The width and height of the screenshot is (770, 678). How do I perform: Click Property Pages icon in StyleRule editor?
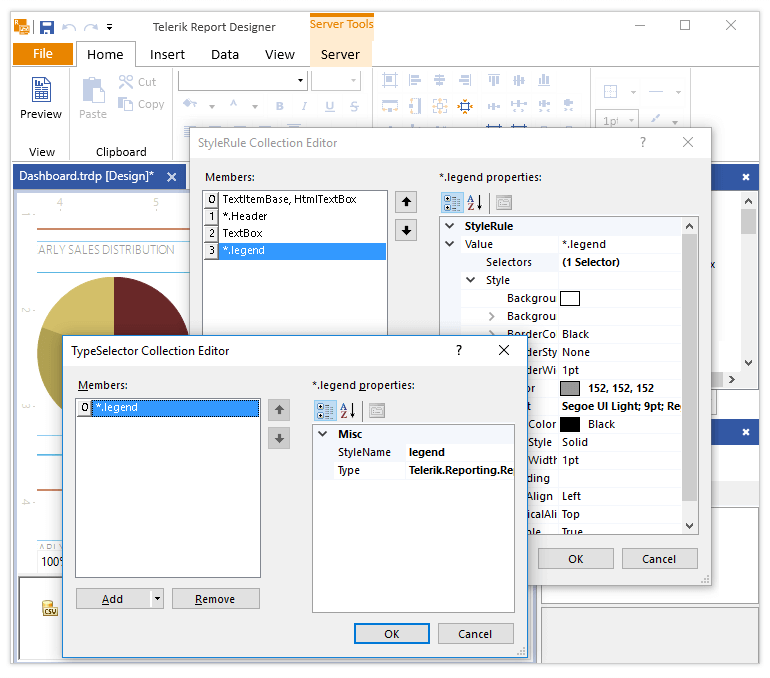coord(504,202)
